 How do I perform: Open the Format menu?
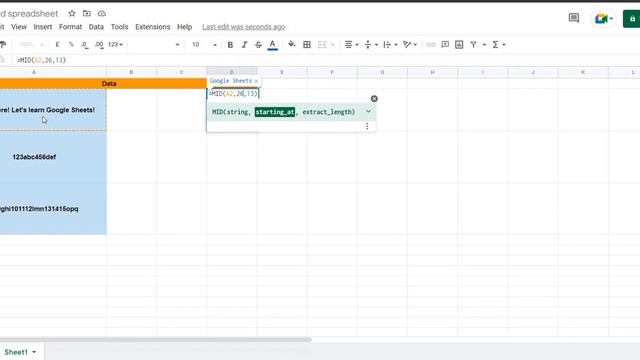pyautogui.click(x=70, y=27)
